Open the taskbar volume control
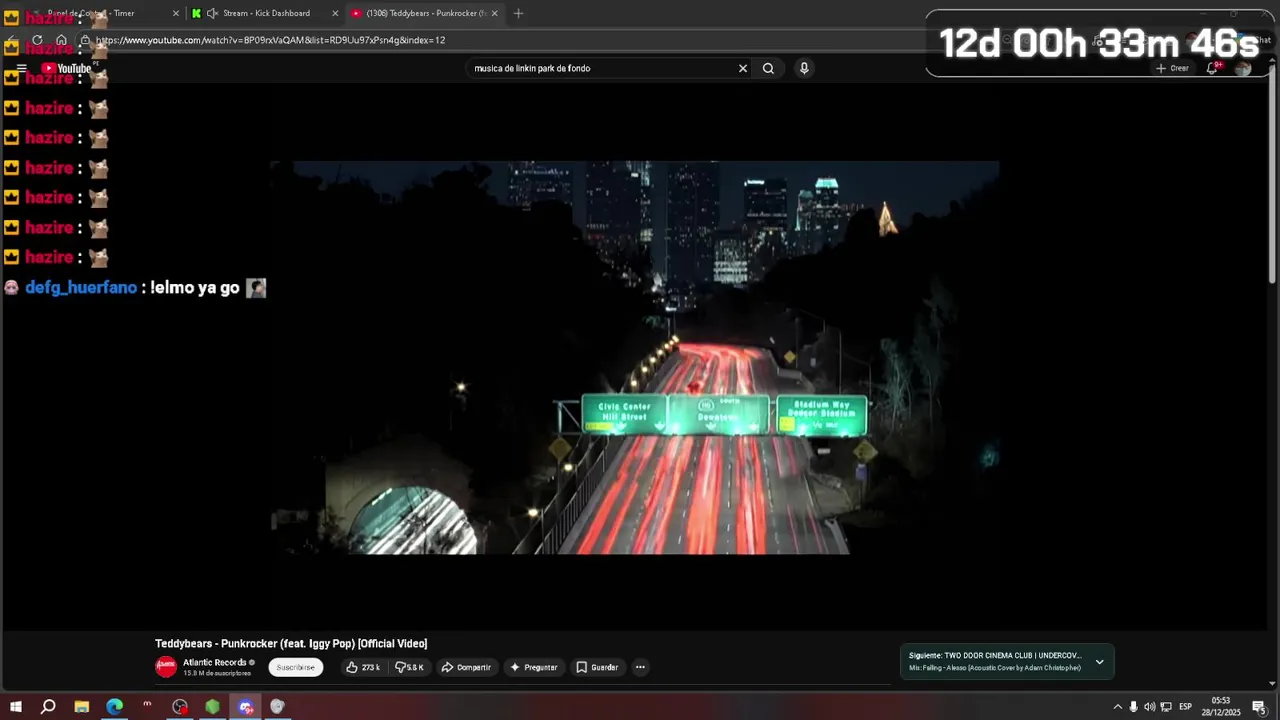The height and width of the screenshot is (720, 1280). pos(1149,707)
